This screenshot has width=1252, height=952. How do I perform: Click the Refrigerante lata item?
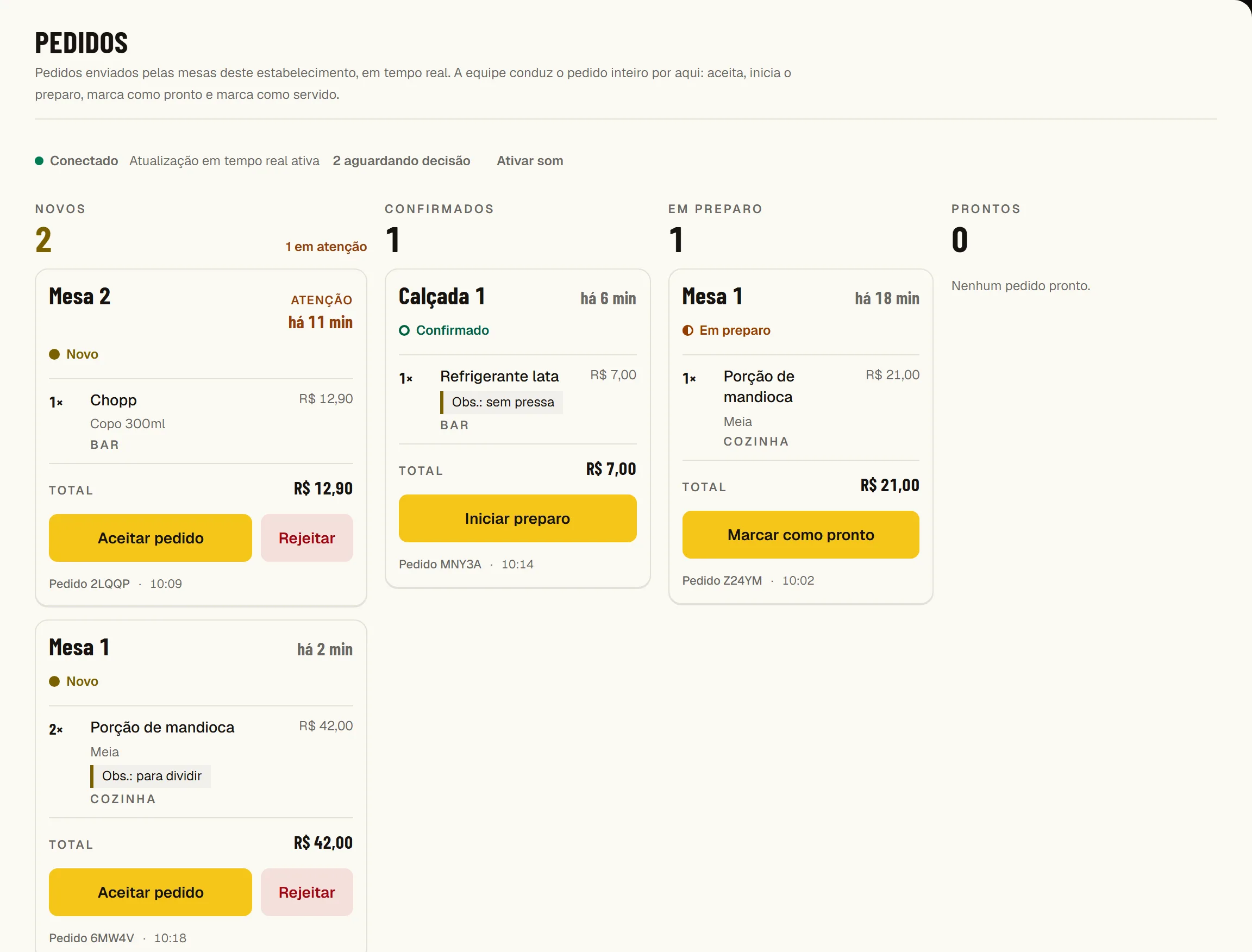pyautogui.click(x=499, y=376)
